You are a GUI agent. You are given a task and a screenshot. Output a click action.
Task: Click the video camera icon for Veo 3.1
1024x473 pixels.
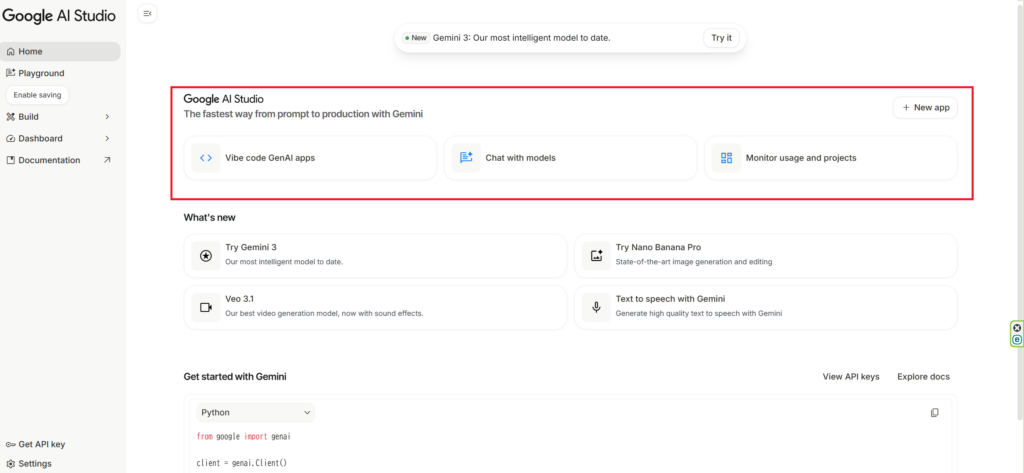pos(206,307)
